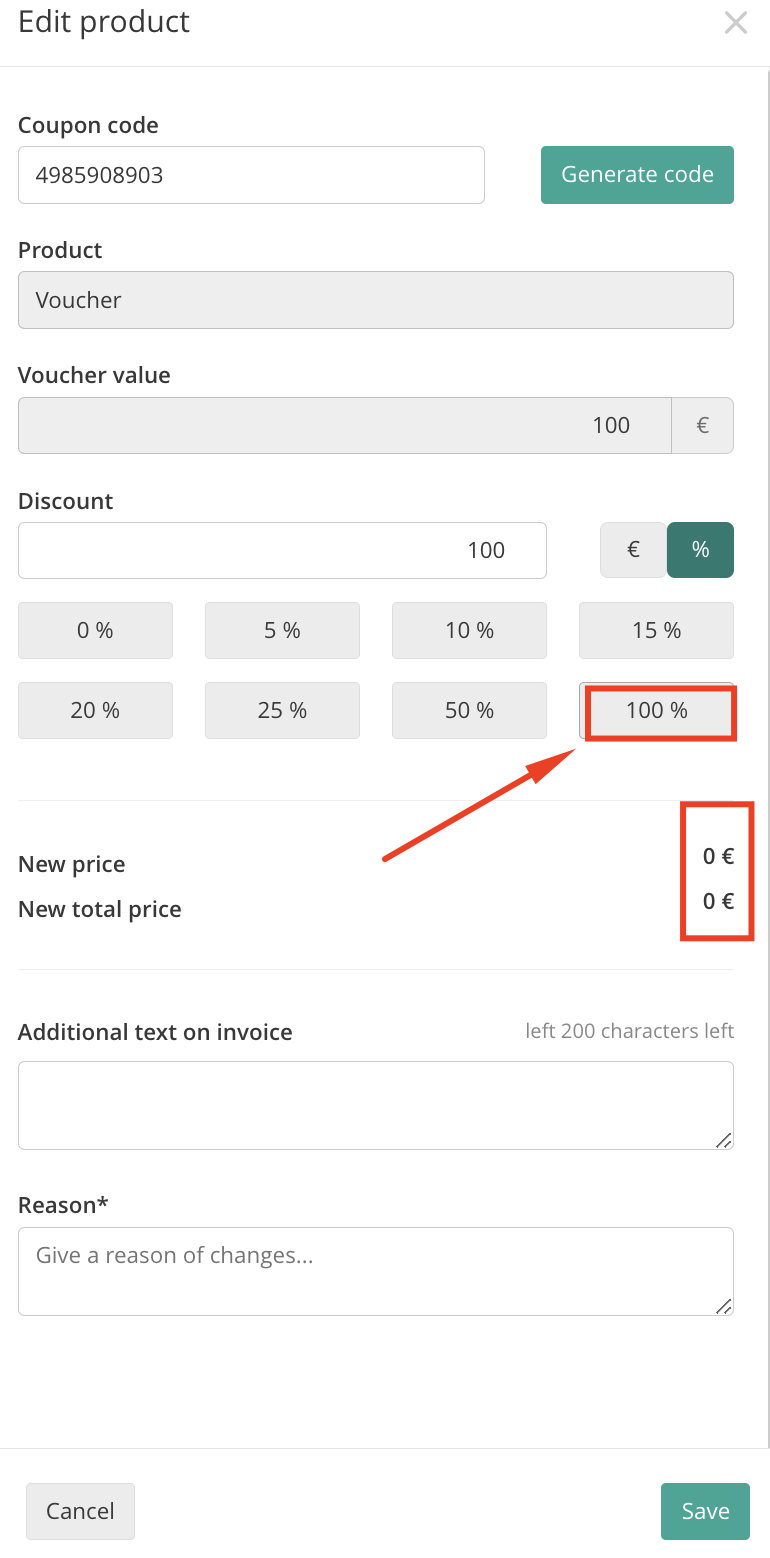Select the 100 % discount preset
Viewport: 770px width, 1558px height.
(656, 711)
